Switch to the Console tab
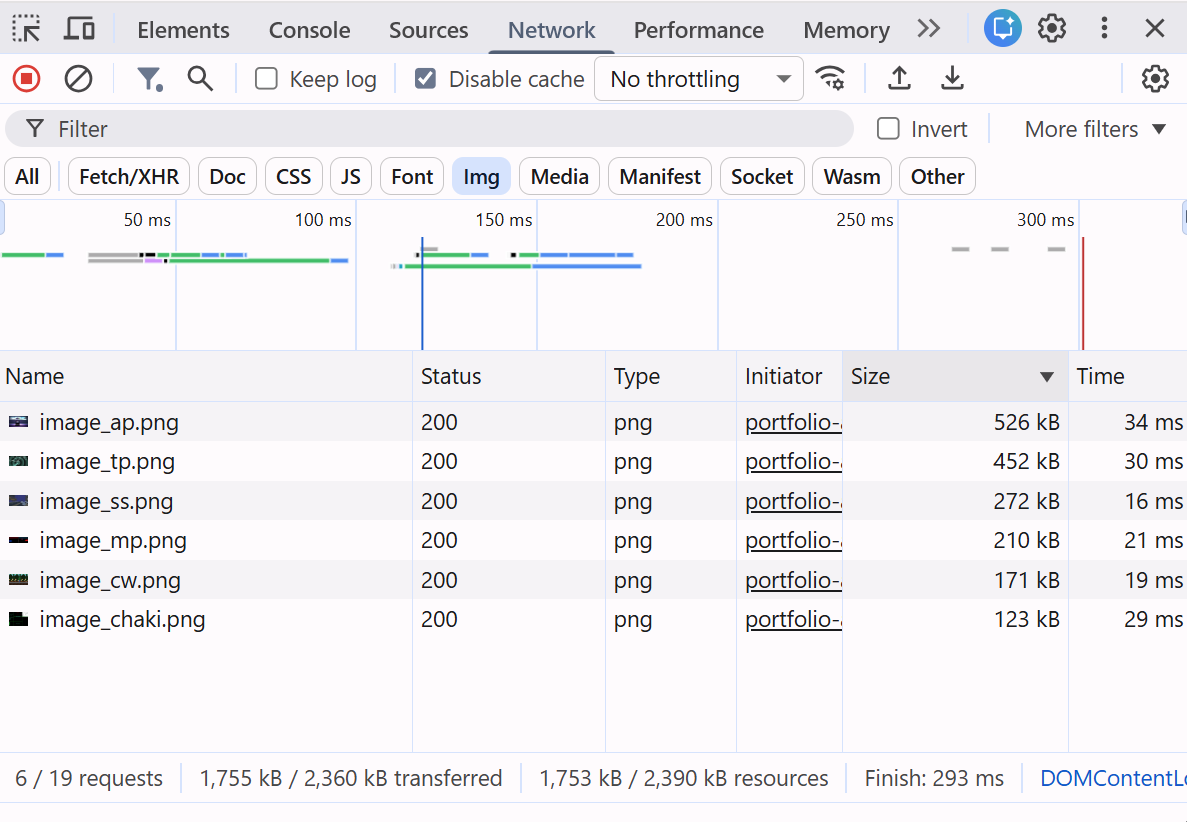 pyautogui.click(x=310, y=30)
